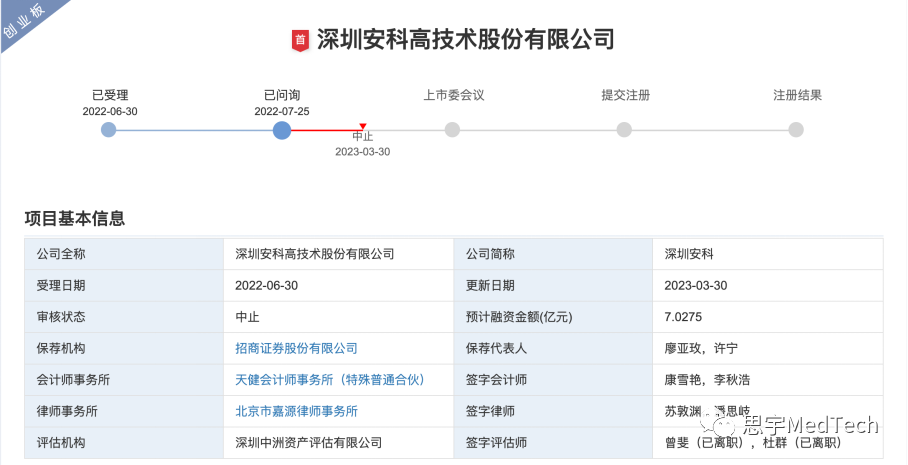Click the 深圳安科高技术股份有限公司 table value
The image size is (908, 465).
click(314, 254)
